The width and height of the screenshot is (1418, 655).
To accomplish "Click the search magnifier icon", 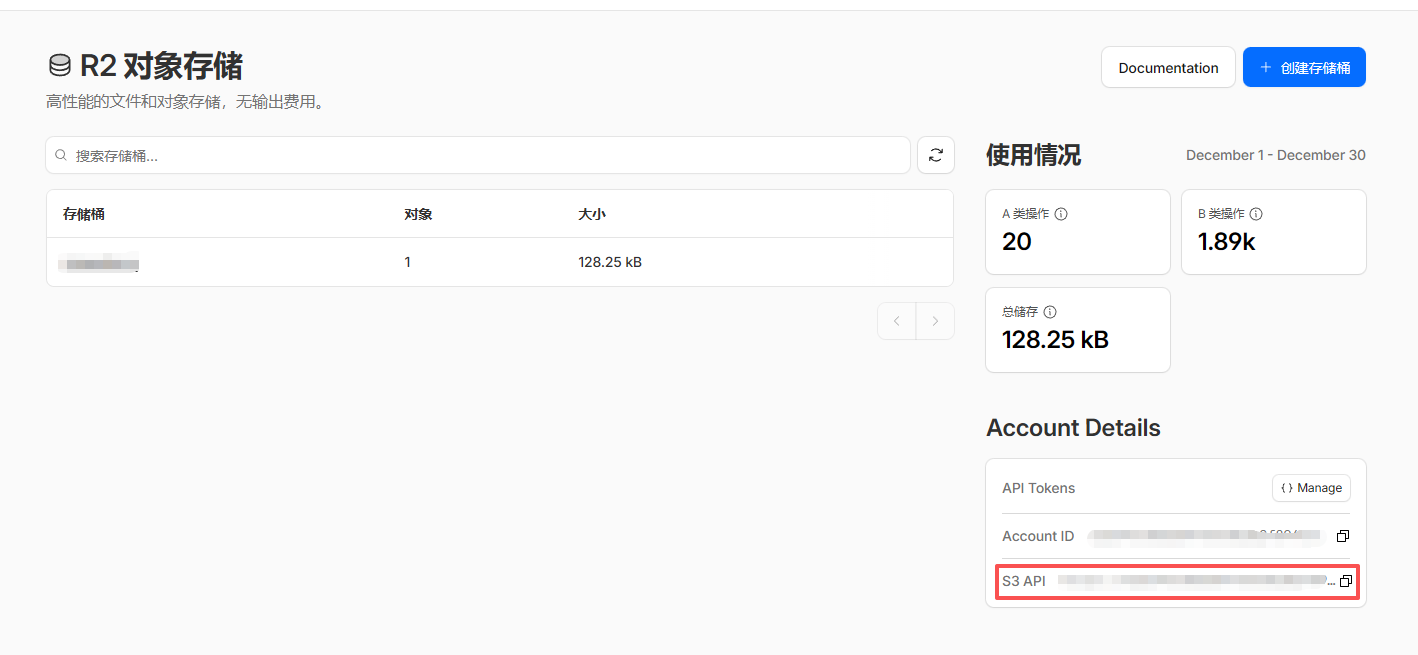I will click(61, 156).
